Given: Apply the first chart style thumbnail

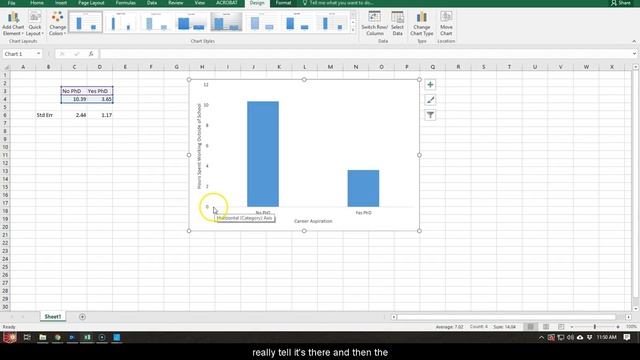Looking at the screenshot, I should pyautogui.click(x=85, y=22).
